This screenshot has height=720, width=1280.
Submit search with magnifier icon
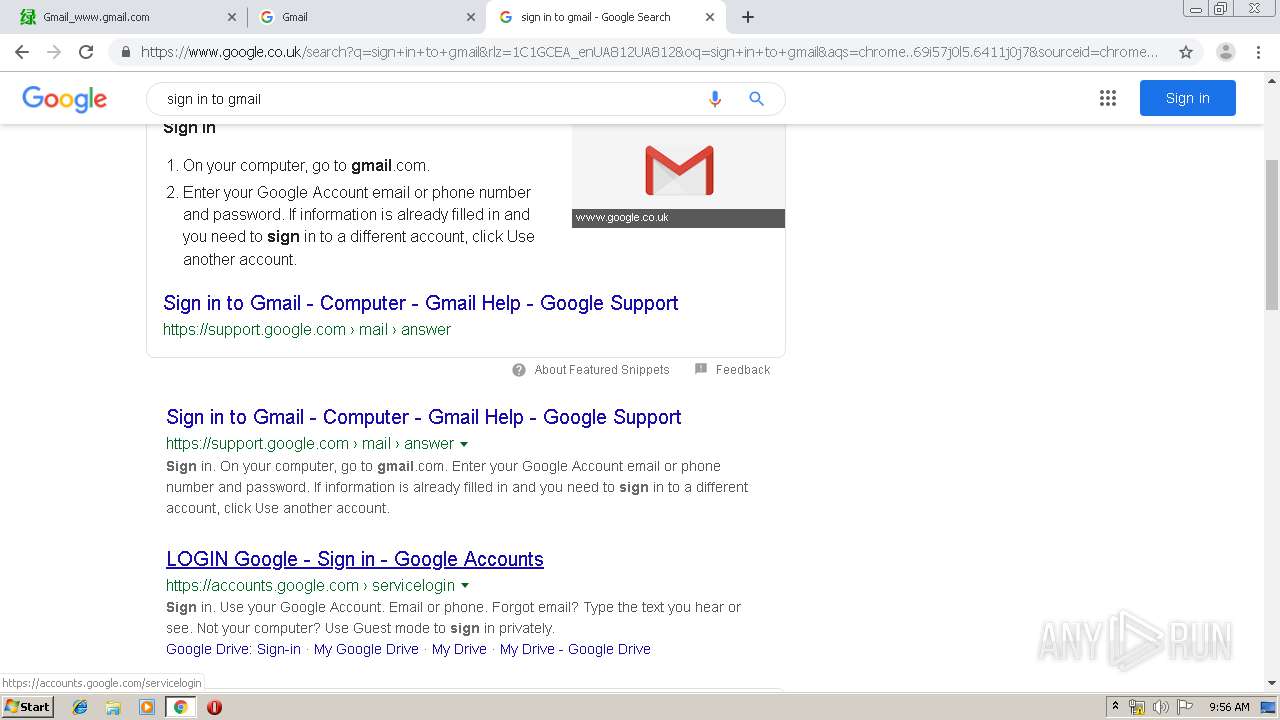click(756, 99)
